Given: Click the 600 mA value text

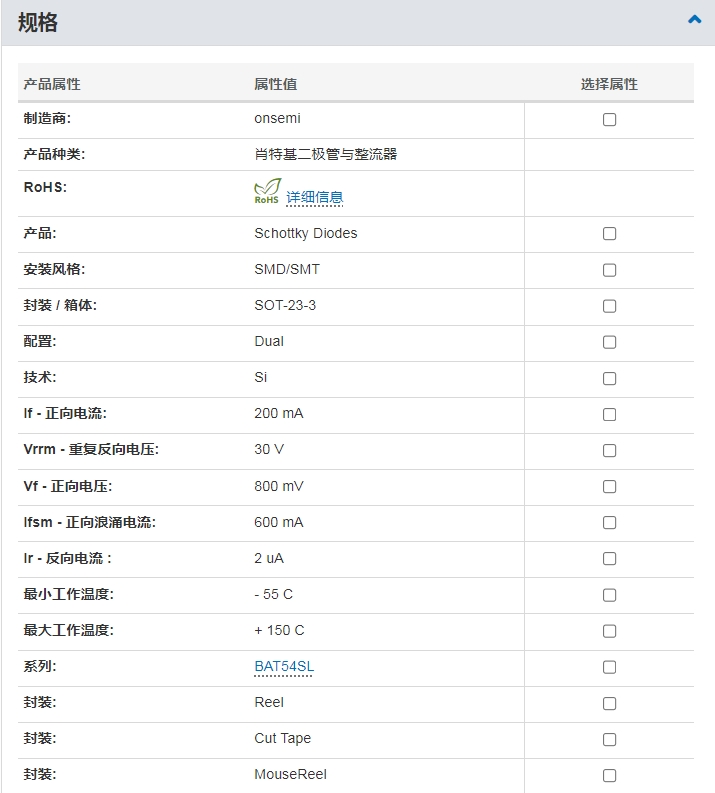Looking at the screenshot, I should [x=279, y=522].
